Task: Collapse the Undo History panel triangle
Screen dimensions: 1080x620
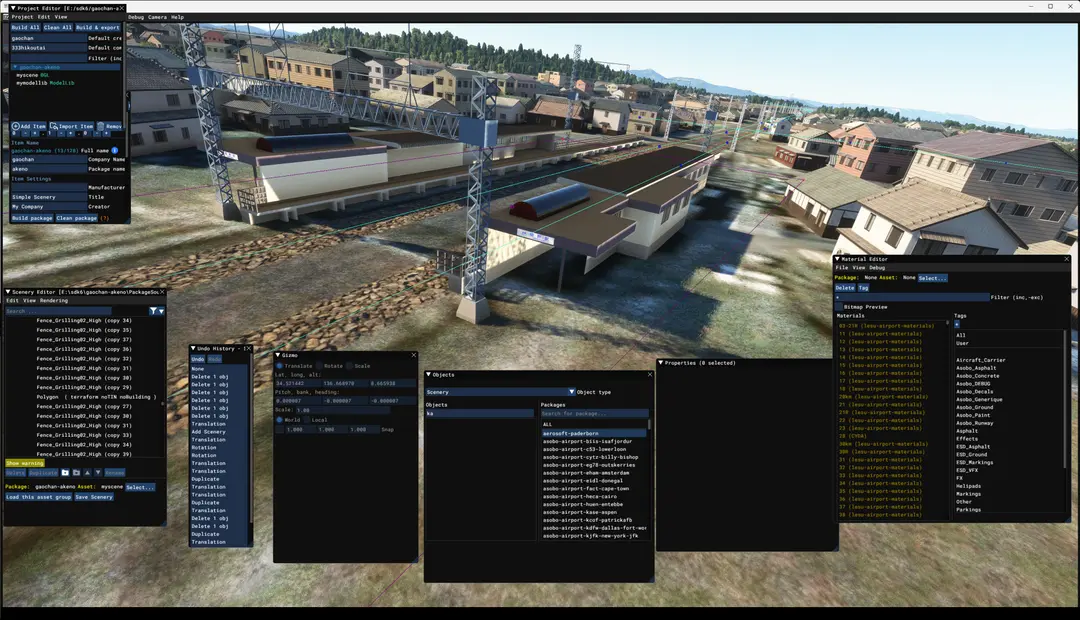Action: click(x=193, y=349)
